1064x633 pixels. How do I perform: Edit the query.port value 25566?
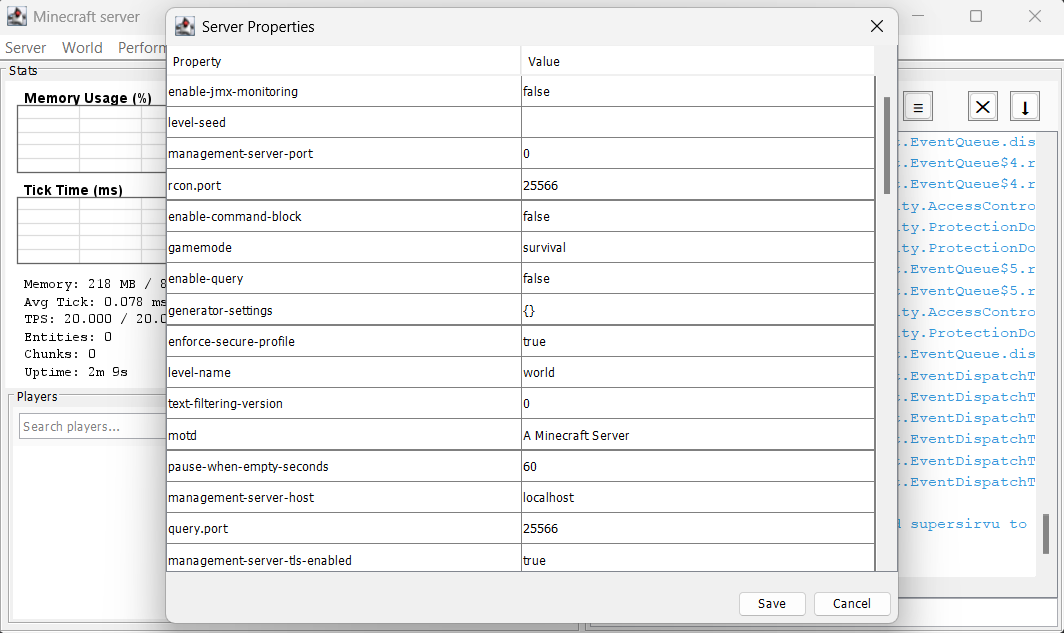click(x=698, y=529)
